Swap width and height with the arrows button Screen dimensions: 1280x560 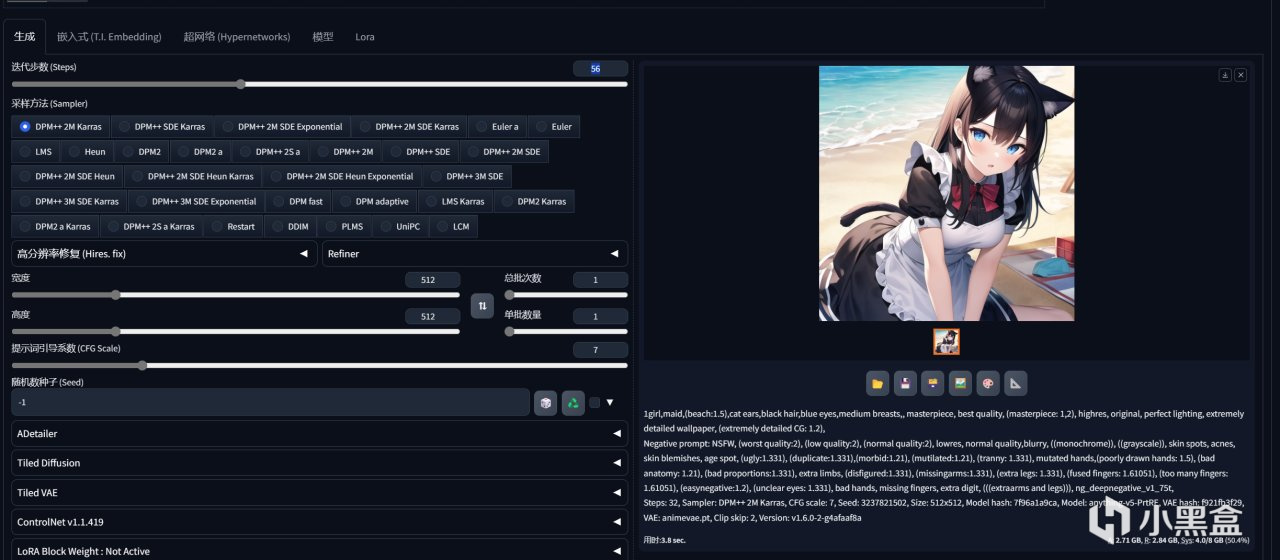[483, 305]
